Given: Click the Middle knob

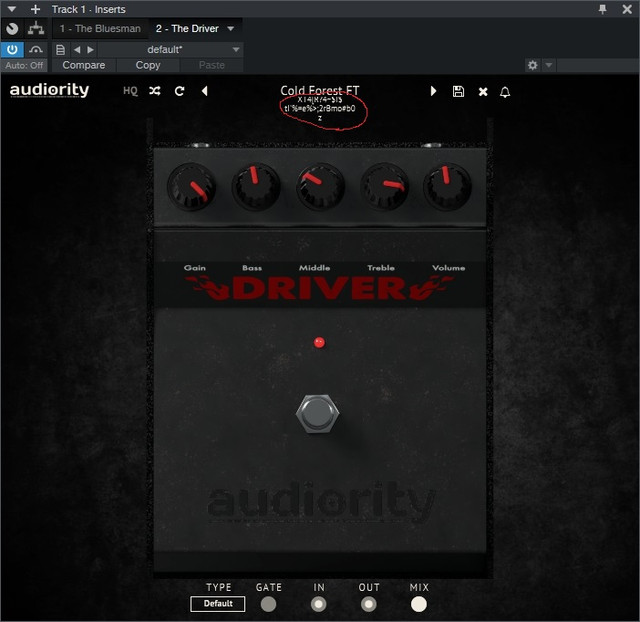Looking at the screenshot, I should point(320,187).
